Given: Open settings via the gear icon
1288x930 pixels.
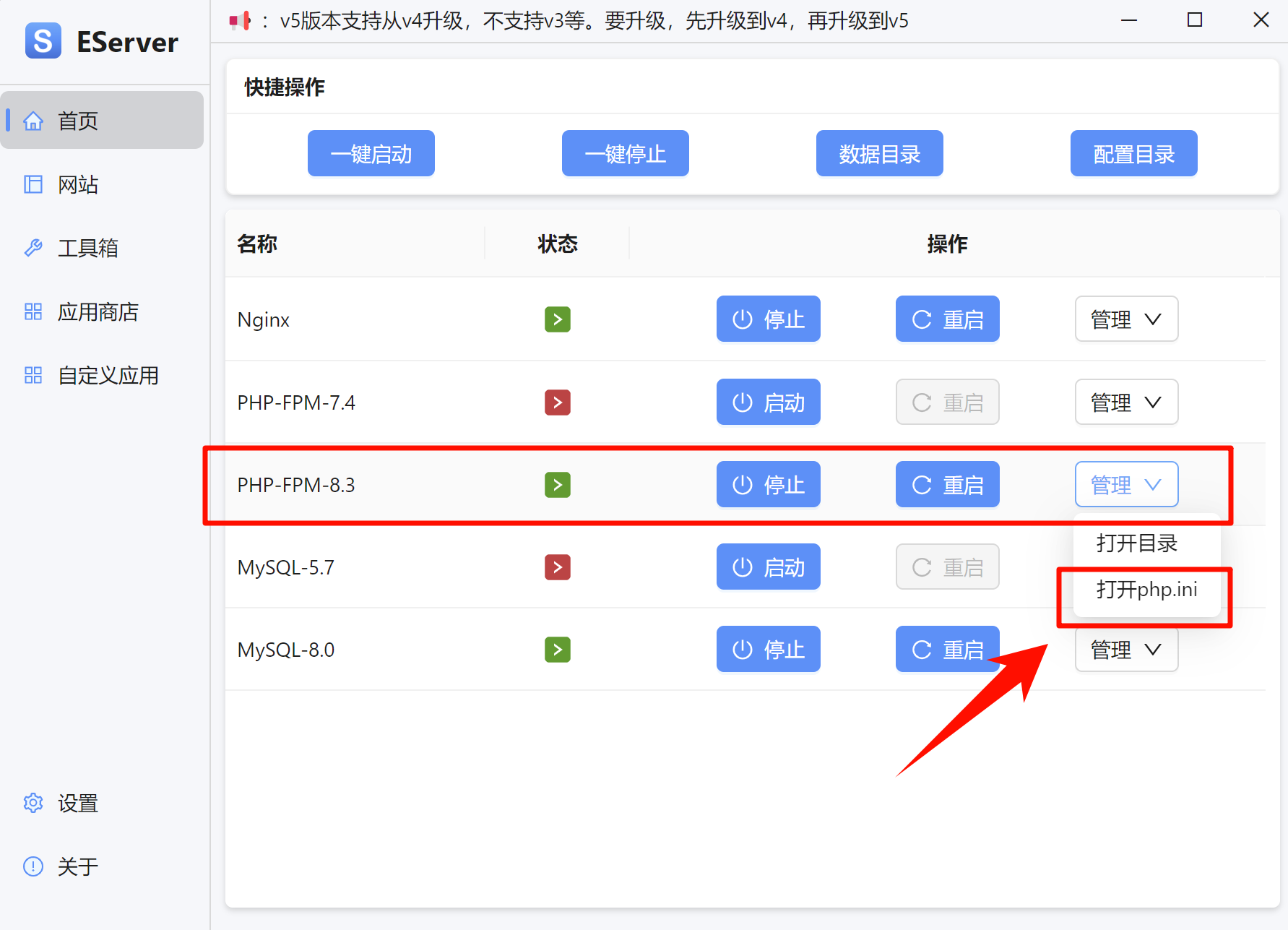Looking at the screenshot, I should 33,803.
